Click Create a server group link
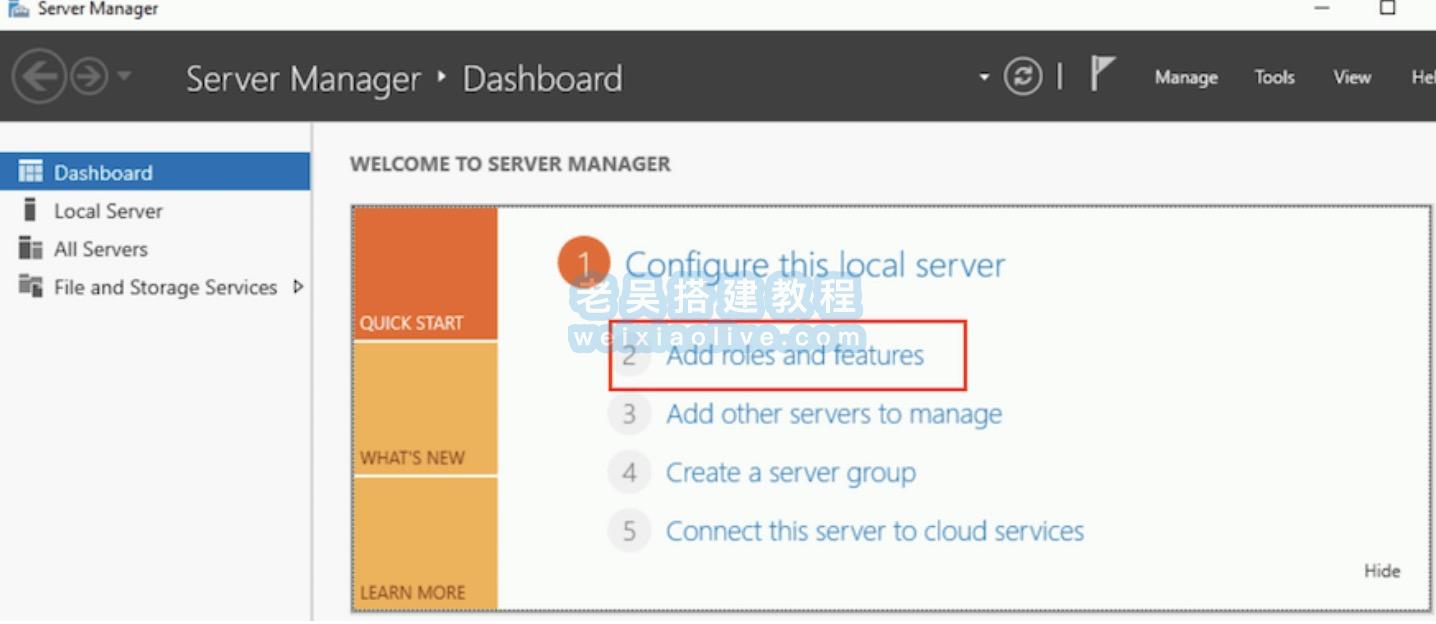 pos(790,473)
